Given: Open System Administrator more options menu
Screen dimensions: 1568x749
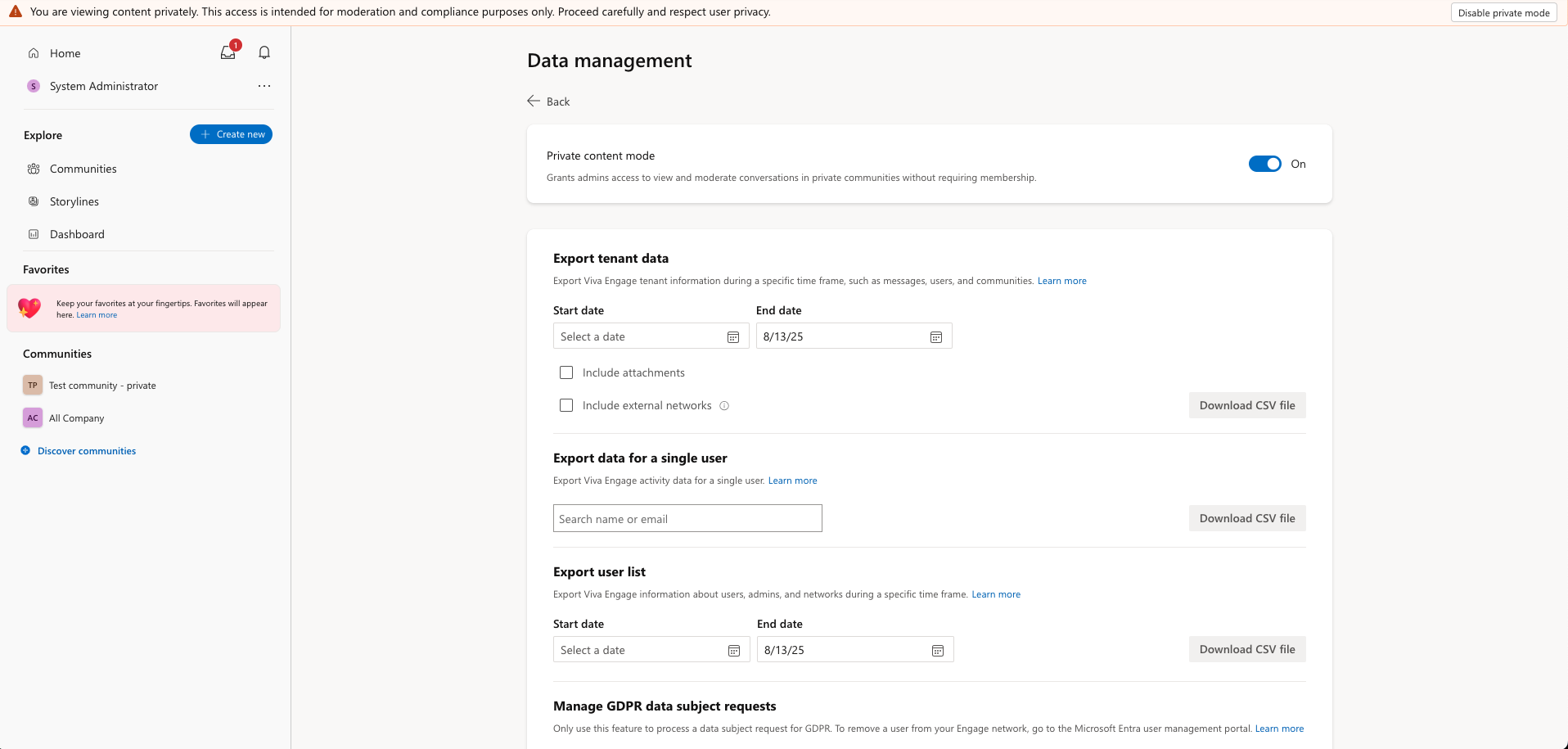Looking at the screenshot, I should [x=264, y=86].
